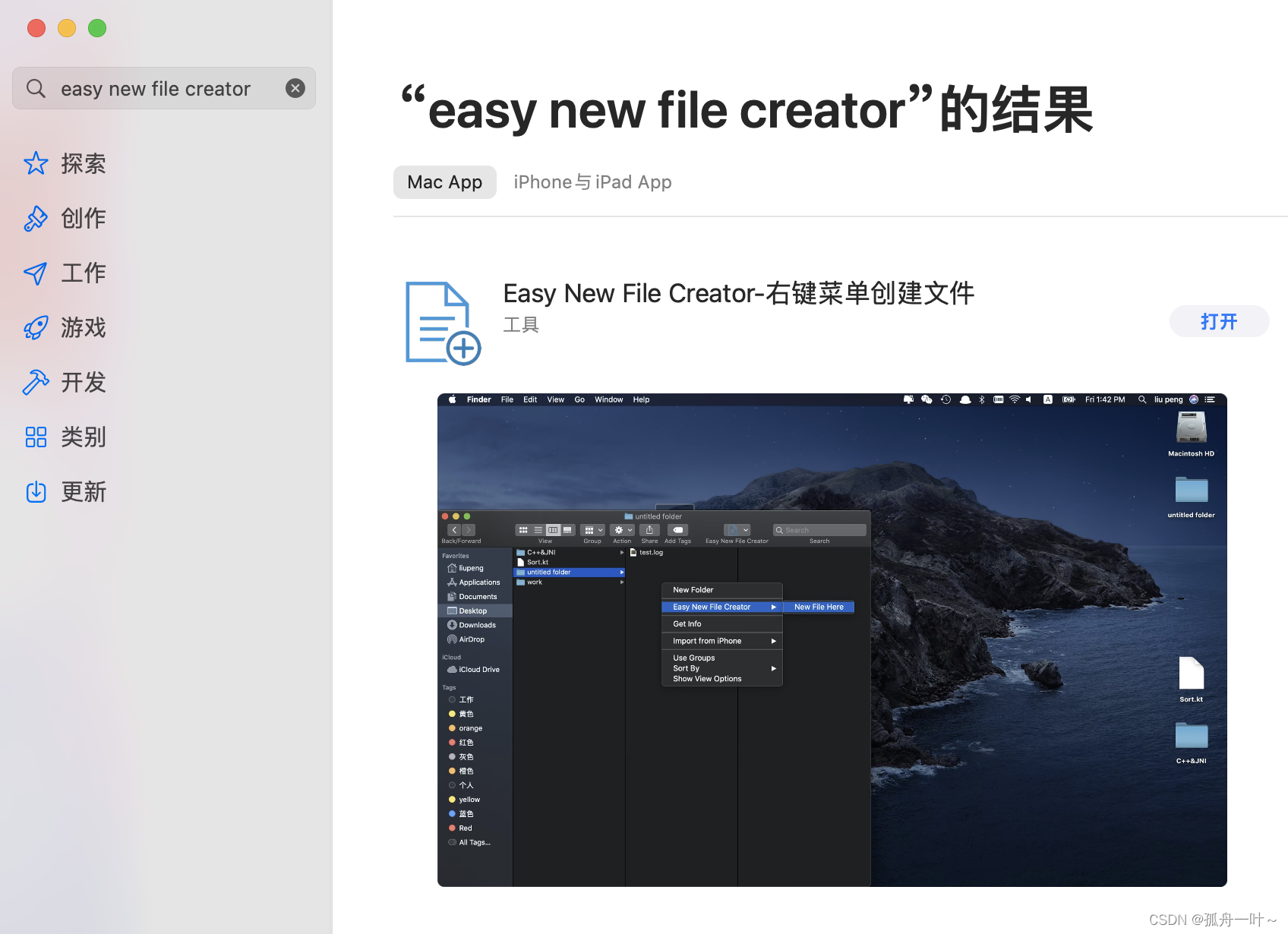The height and width of the screenshot is (934, 1288).
Task: Click the Sort.kt file icon on the preview desktop
Action: 1191,673
